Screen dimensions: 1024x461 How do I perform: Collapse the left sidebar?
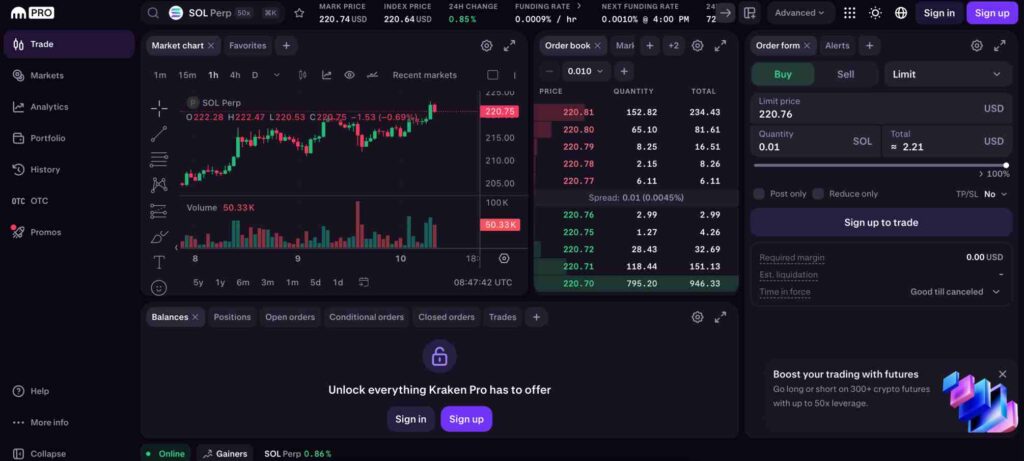tap(39, 454)
